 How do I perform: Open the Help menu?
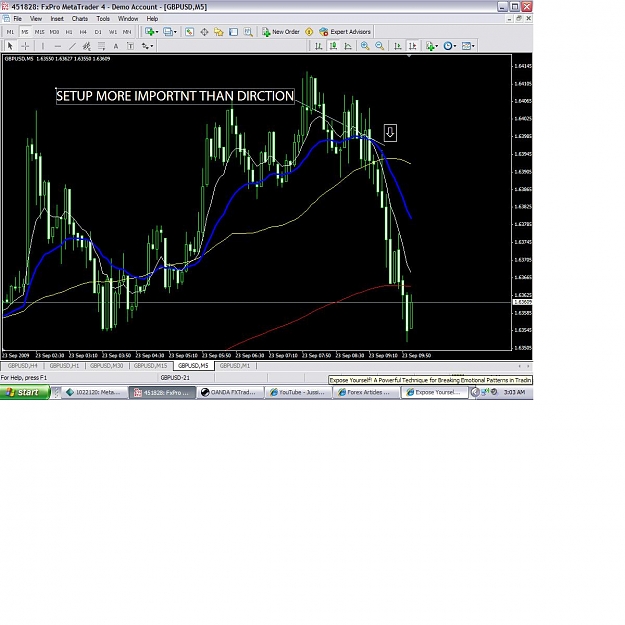point(152,19)
